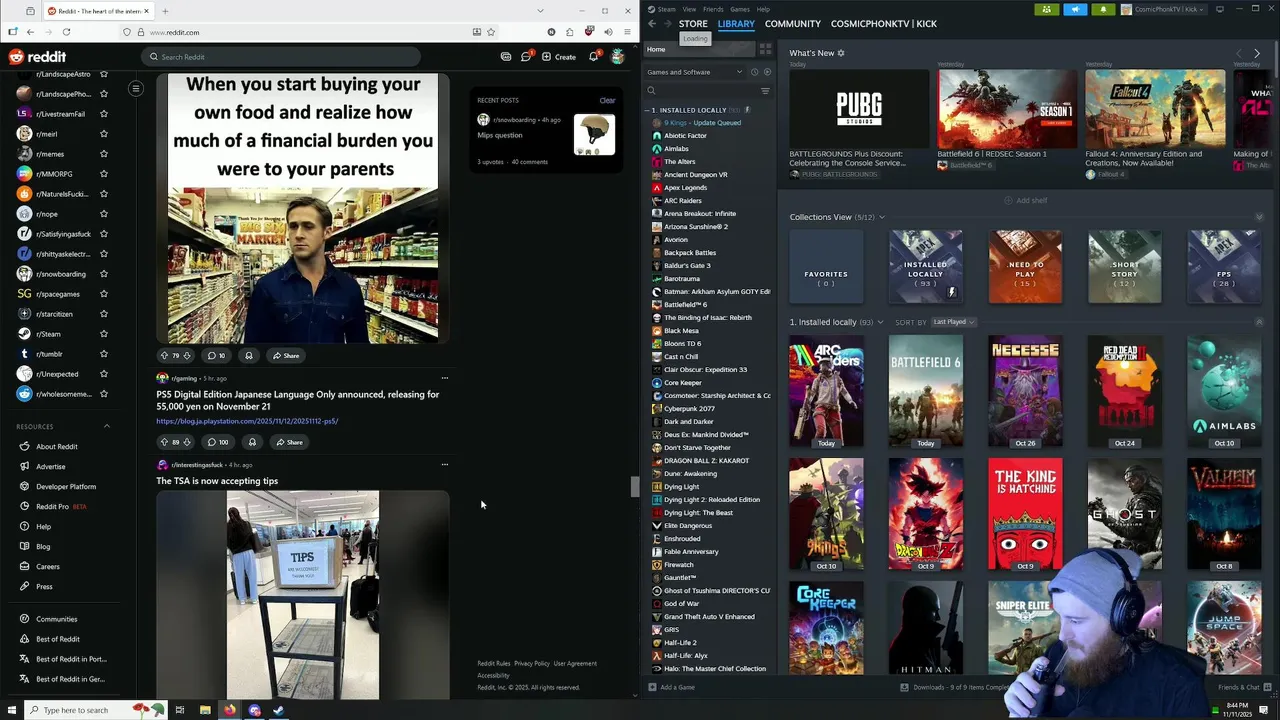Give award on the grocery meme post
This screenshot has height=720, width=1280.
tap(249, 355)
